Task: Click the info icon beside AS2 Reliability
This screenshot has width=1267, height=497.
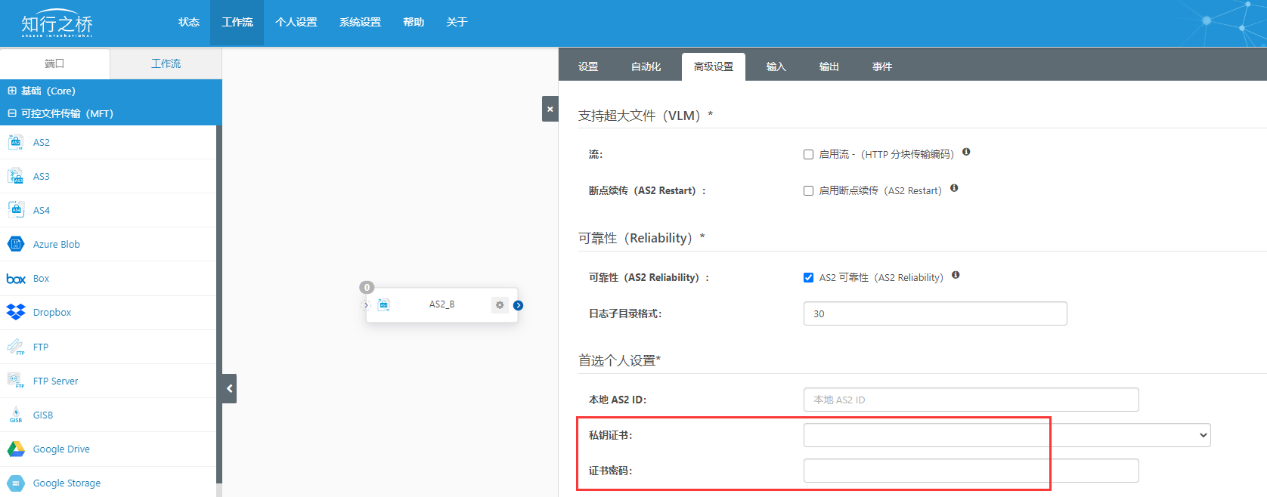Action: point(956,276)
